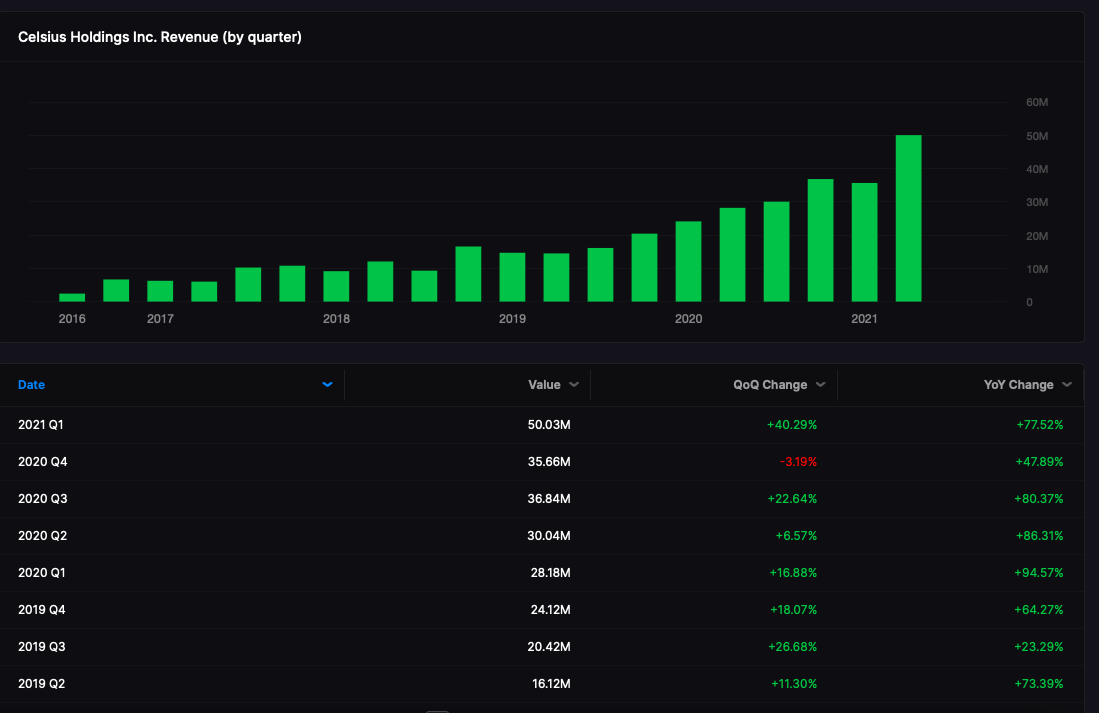The width and height of the screenshot is (1099, 713).
Task: Click the '28.18M' value cell
Action: click(x=550, y=573)
